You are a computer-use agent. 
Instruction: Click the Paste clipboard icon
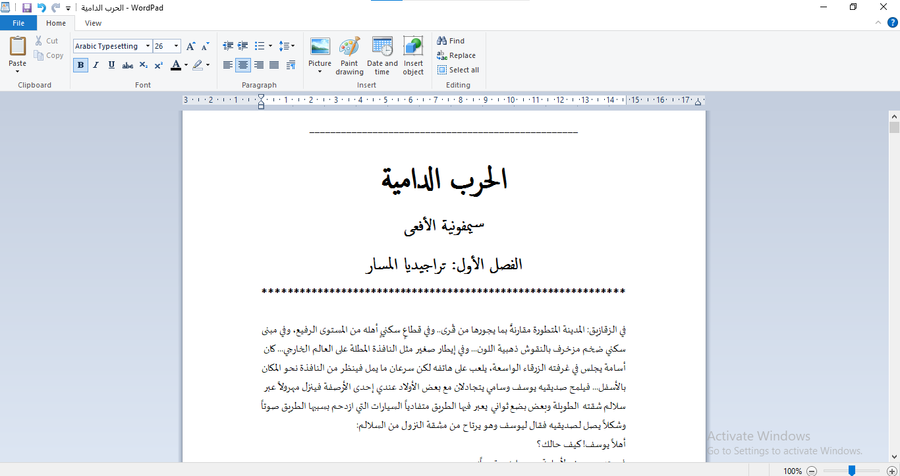coord(17,46)
